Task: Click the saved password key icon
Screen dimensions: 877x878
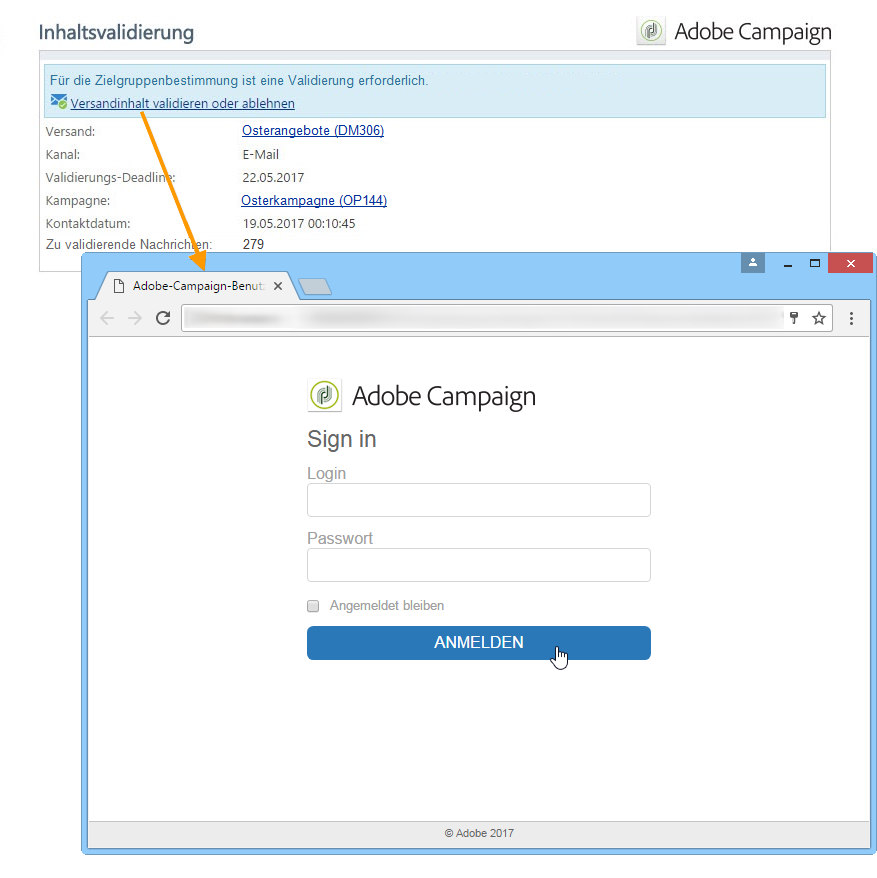Action: tap(794, 318)
